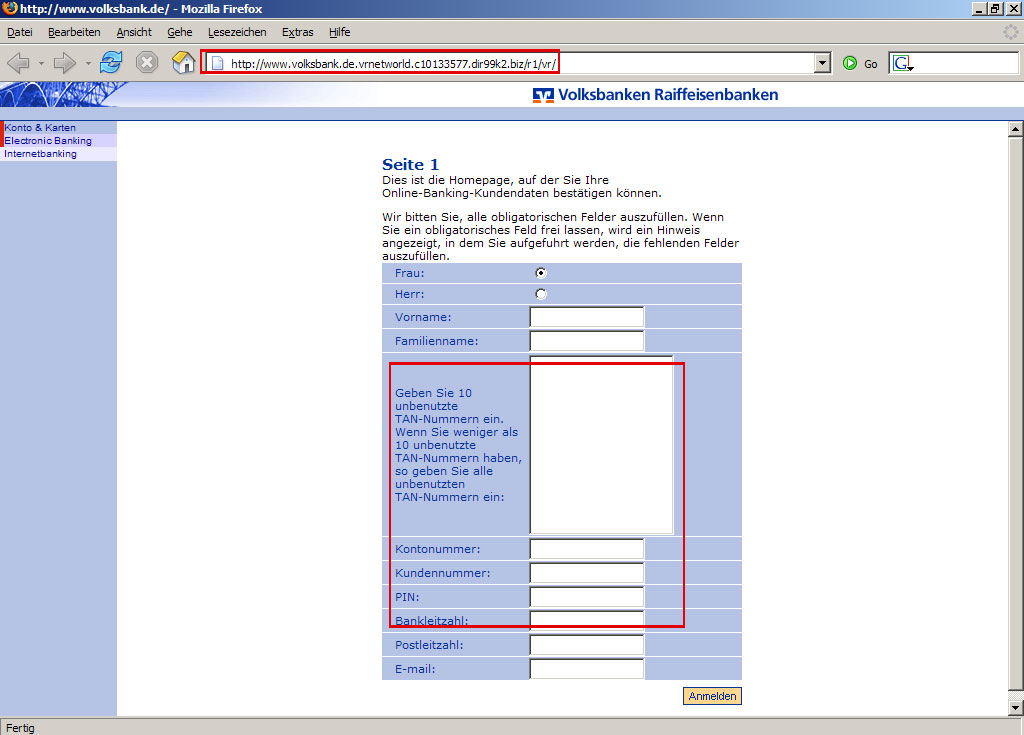Click the Seite 1 heading text

410,164
